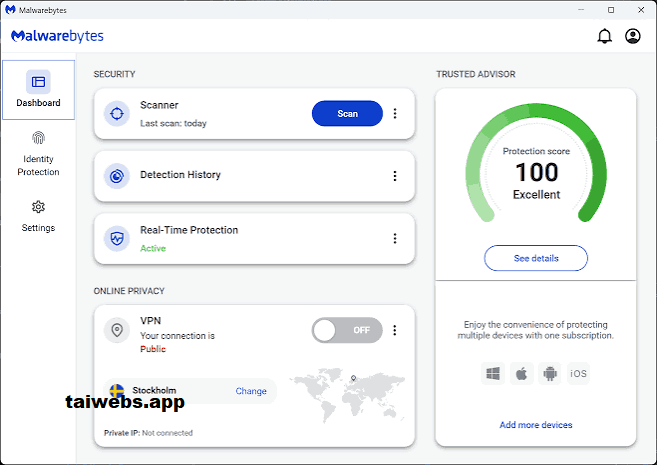The width and height of the screenshot is (657, 465).
Task: Click Add more devices link
Action: 536,425
